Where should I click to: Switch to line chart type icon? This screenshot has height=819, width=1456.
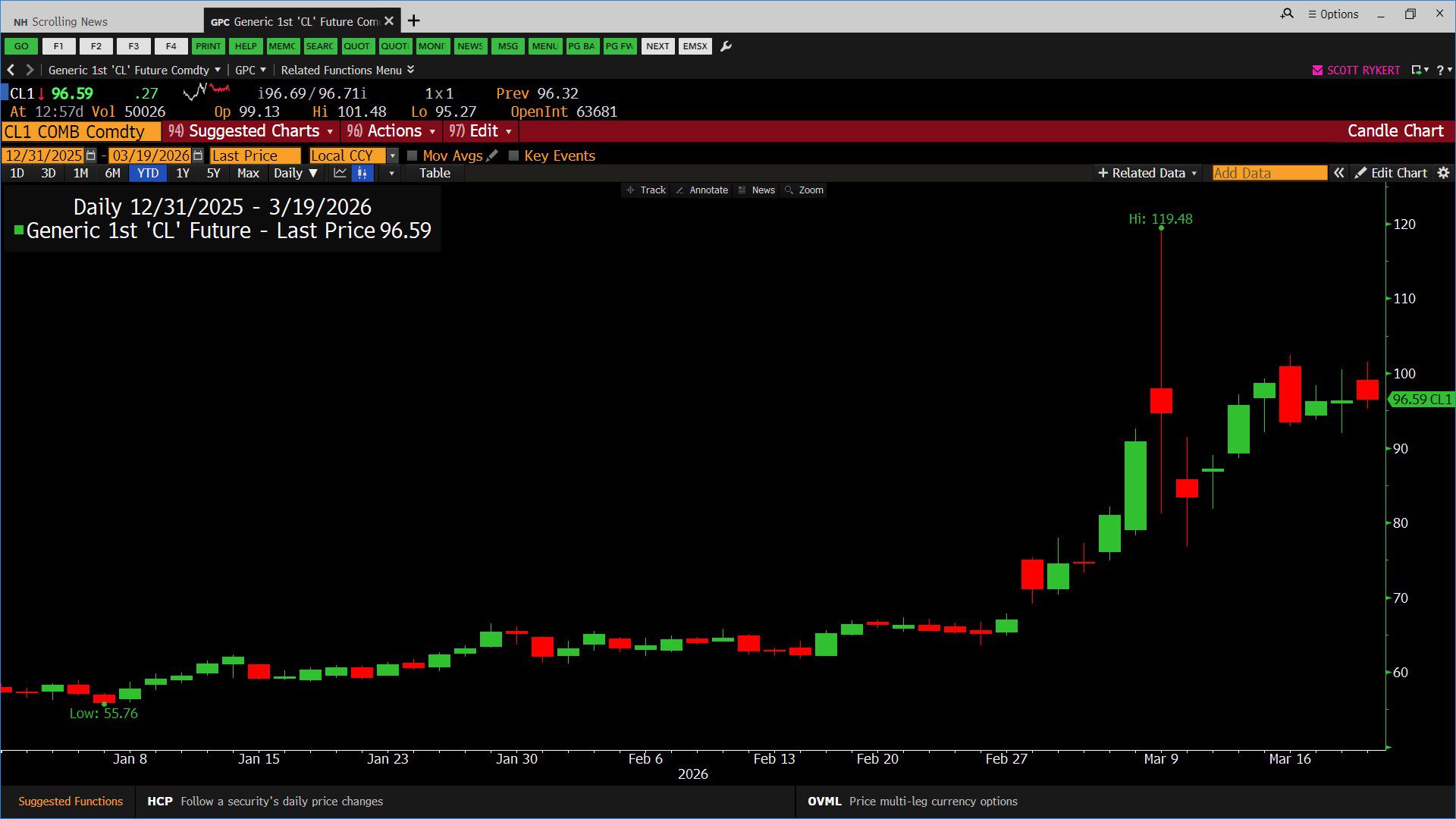[340, 173]
